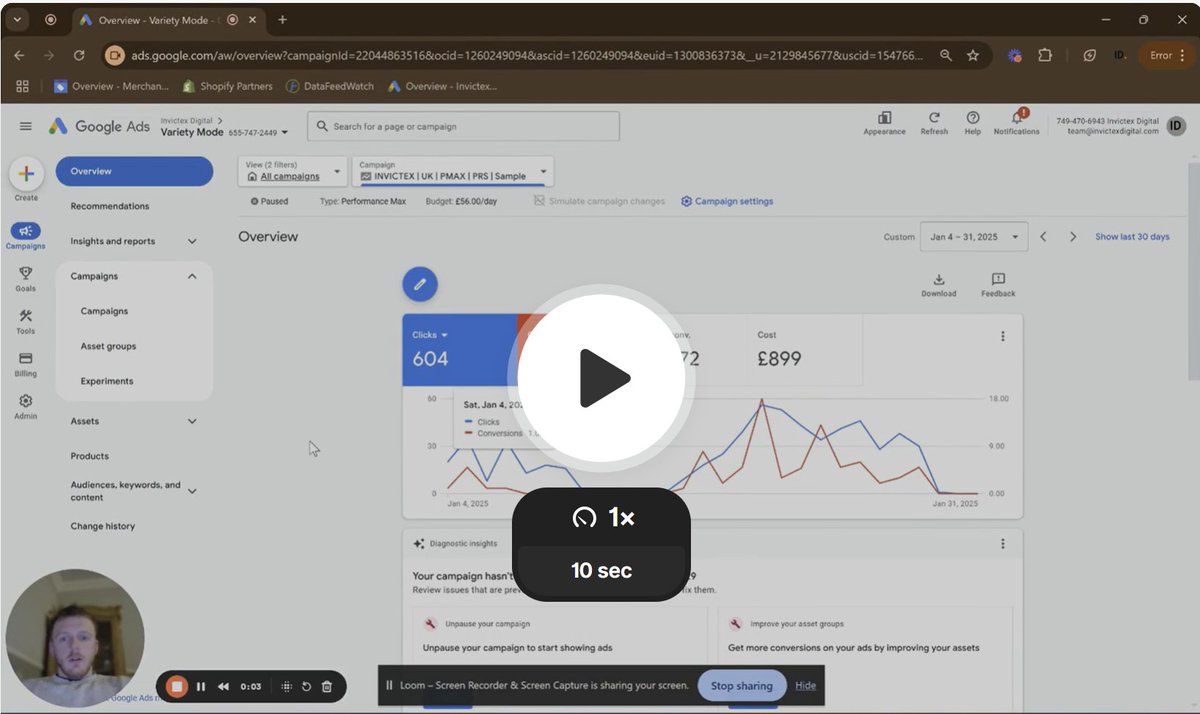The image size is (1200, 714).
Task: Open Diagnostic insights three-dot menu
Action: [x=1003, y=544]
